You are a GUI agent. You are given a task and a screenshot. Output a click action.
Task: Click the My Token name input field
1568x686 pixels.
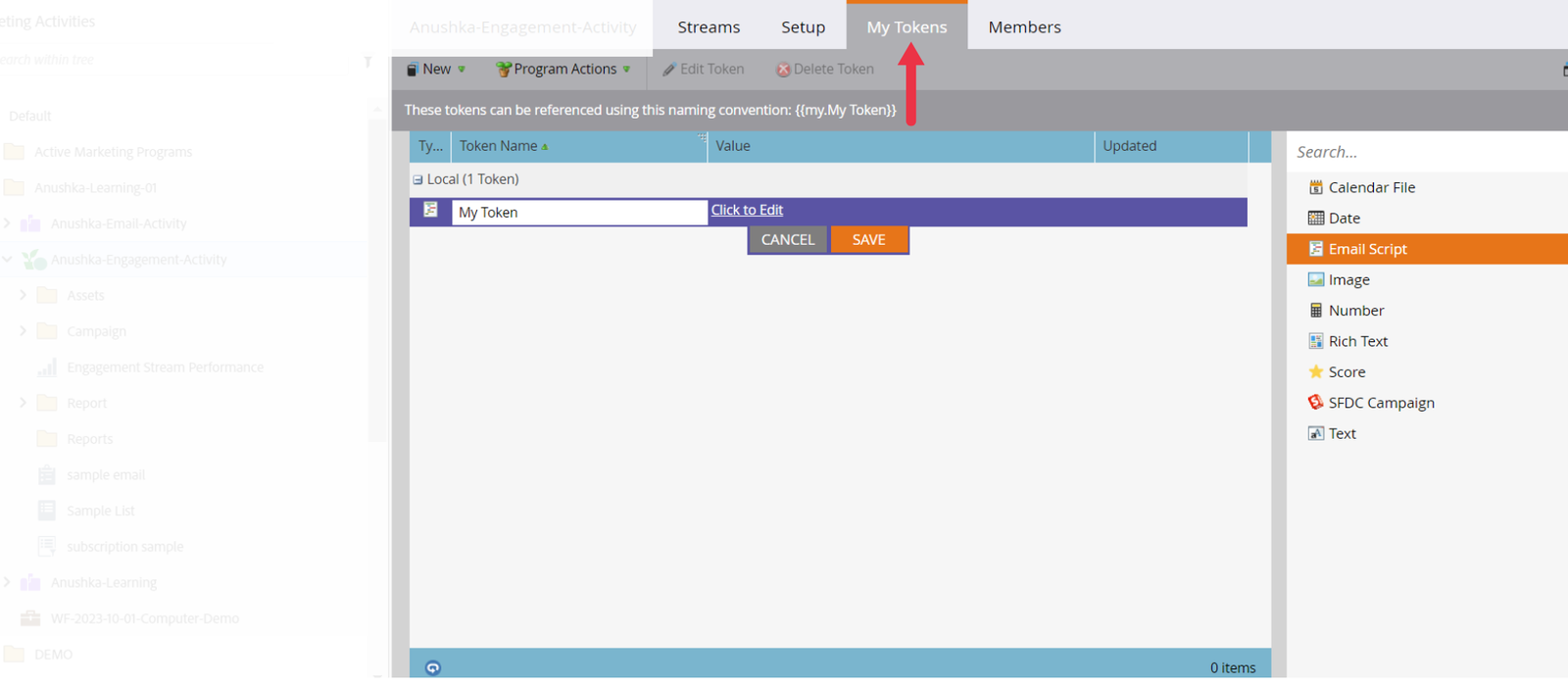pyautogui.click(x=578, y=213)
